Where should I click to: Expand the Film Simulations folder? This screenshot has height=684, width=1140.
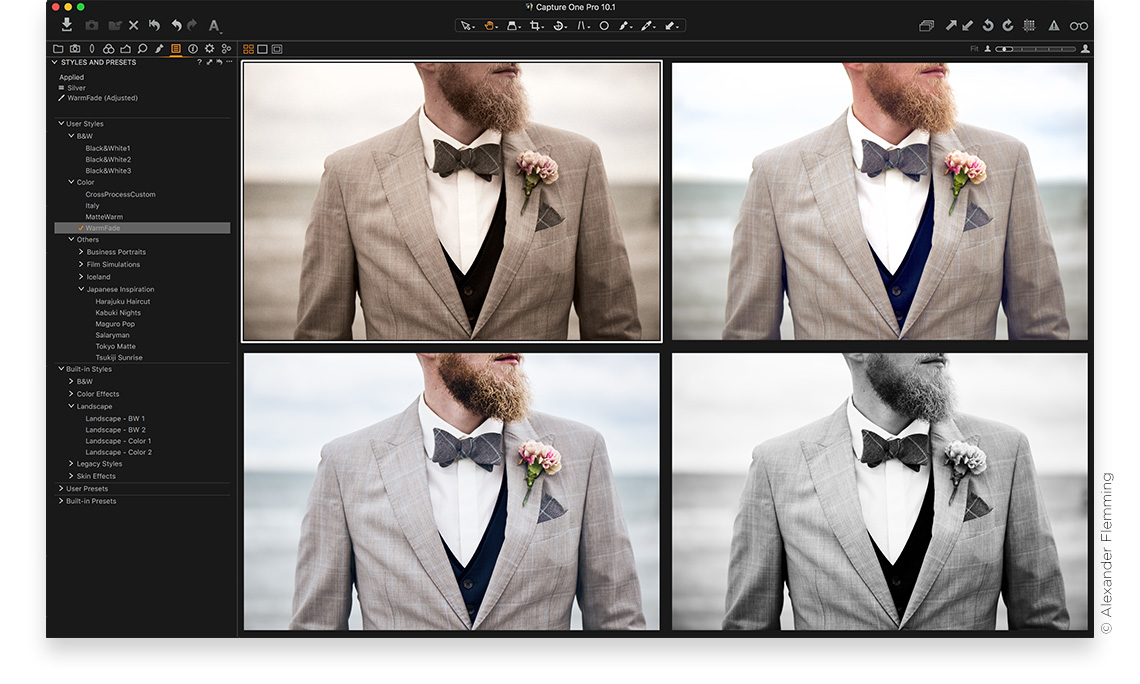pos(83,264)
